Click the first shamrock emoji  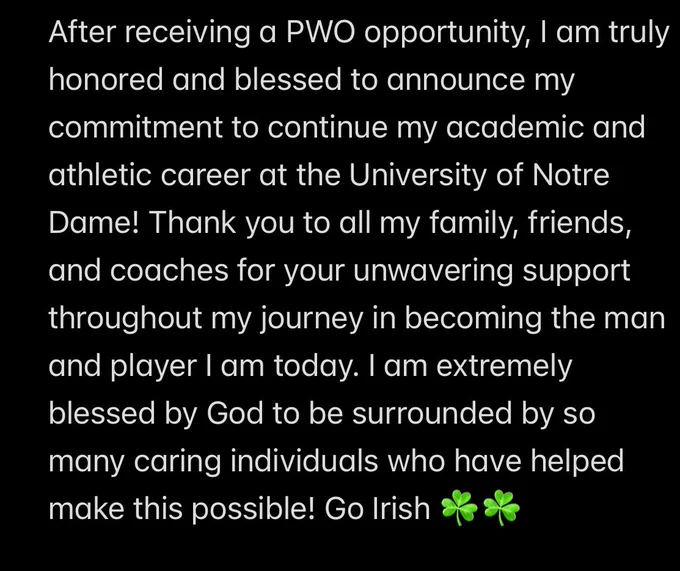(x=459, y=508)
